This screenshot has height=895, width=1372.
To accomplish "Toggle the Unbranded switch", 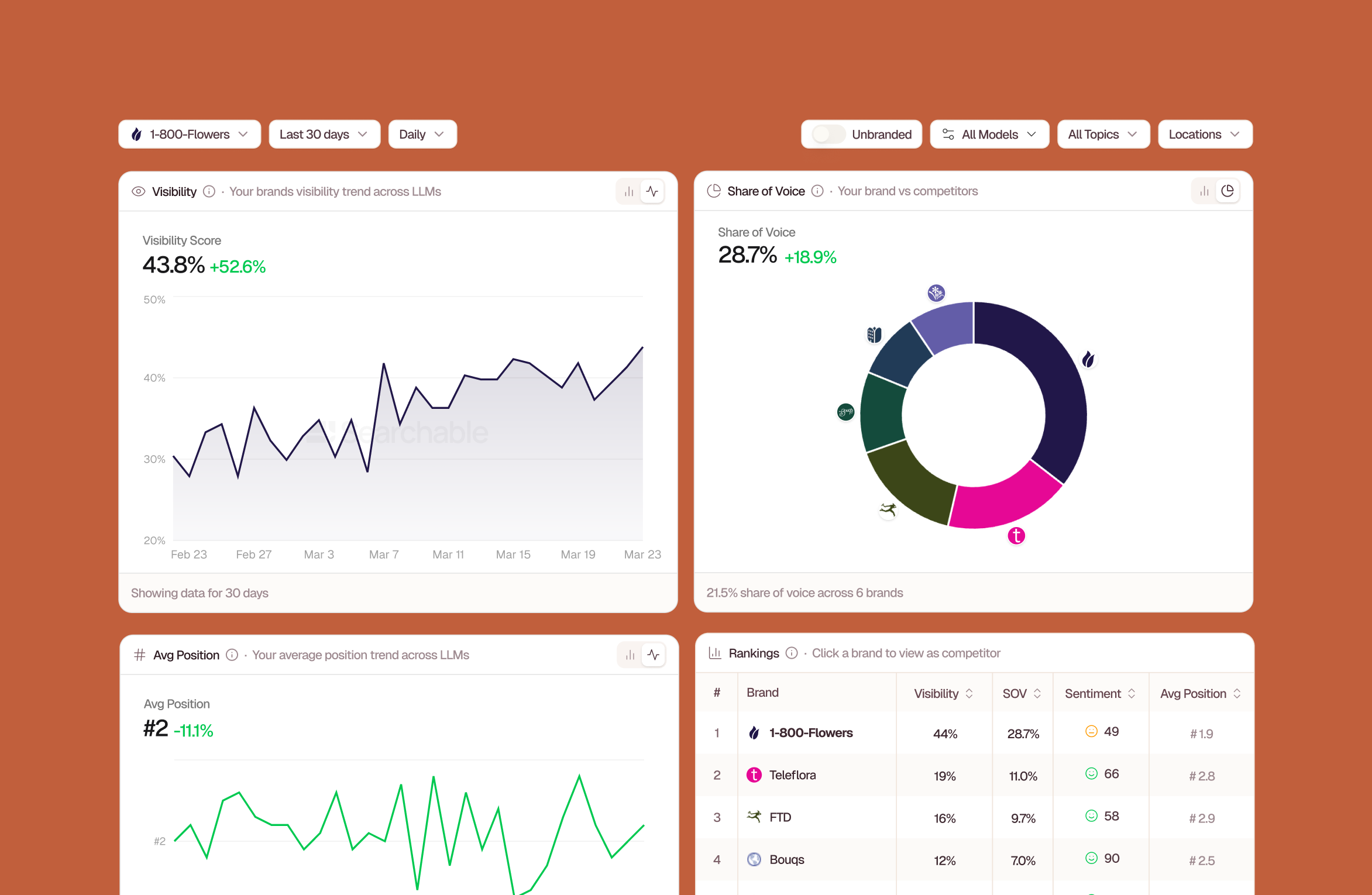I will [x=828, y=135].
